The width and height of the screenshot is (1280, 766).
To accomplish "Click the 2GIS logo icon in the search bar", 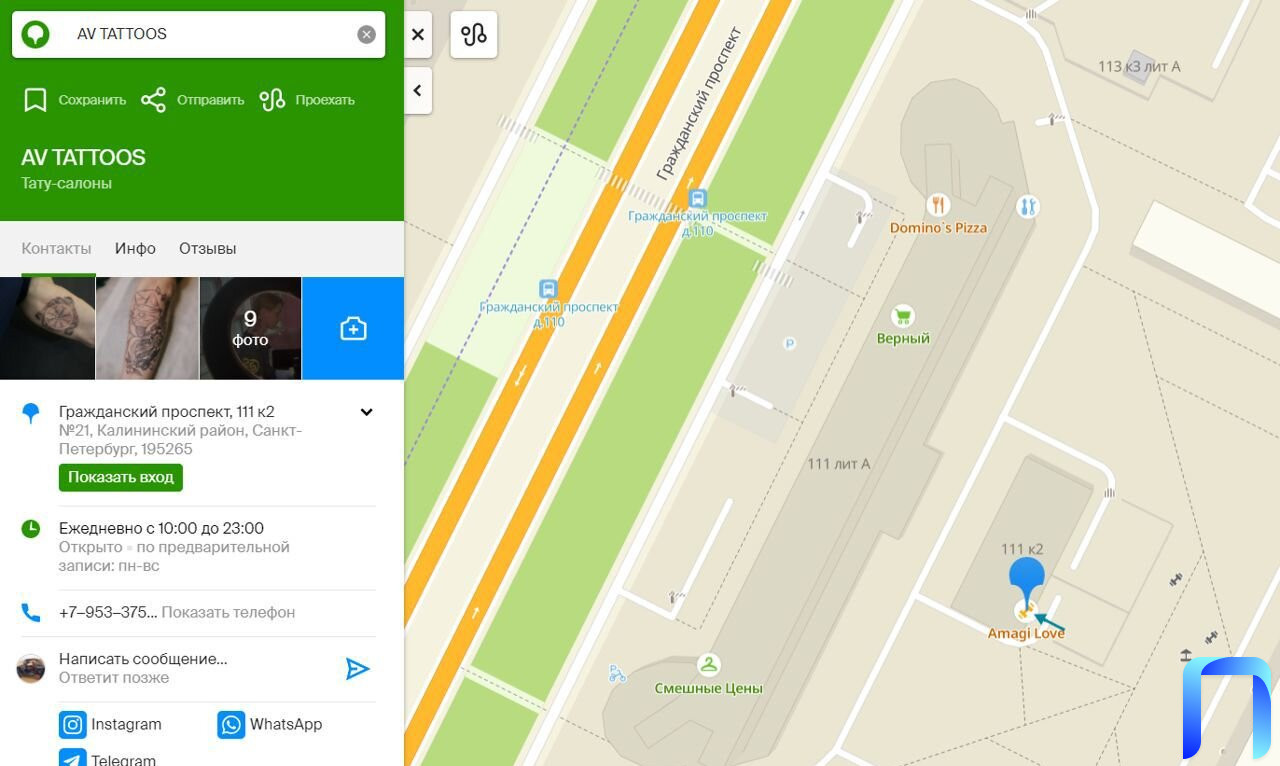I will pos(35,34).
